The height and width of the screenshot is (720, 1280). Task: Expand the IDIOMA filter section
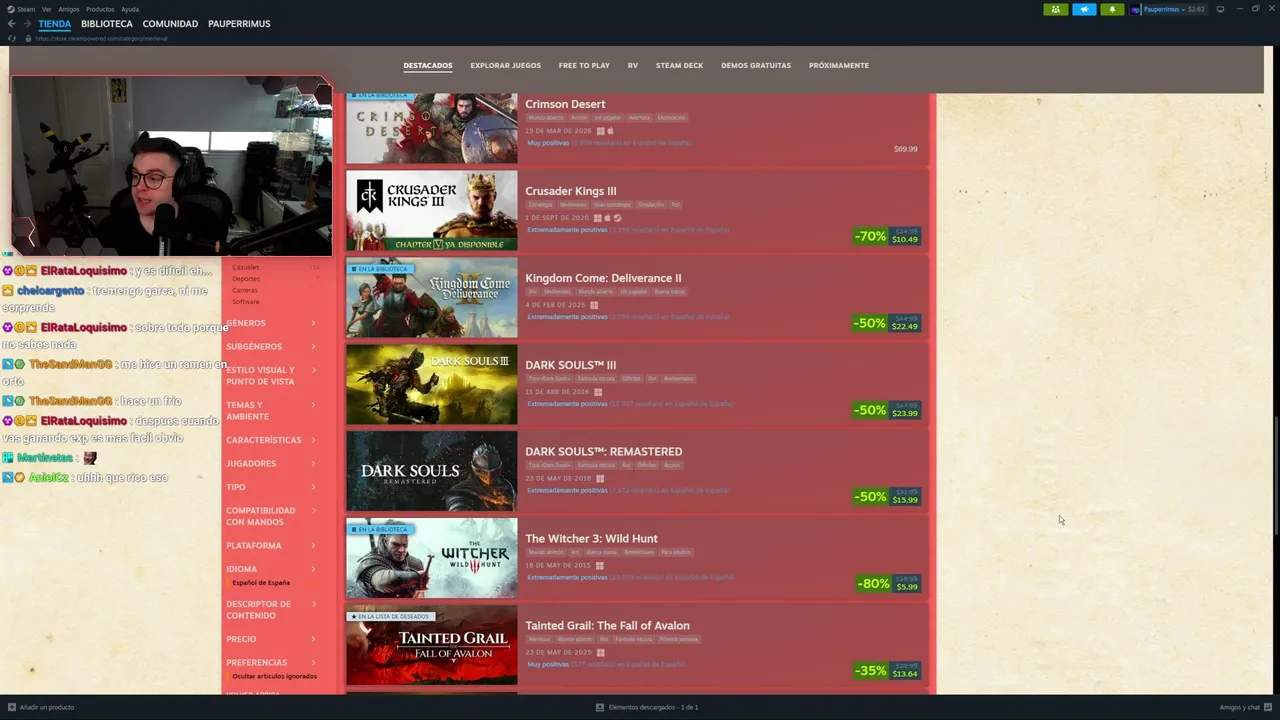271,569
